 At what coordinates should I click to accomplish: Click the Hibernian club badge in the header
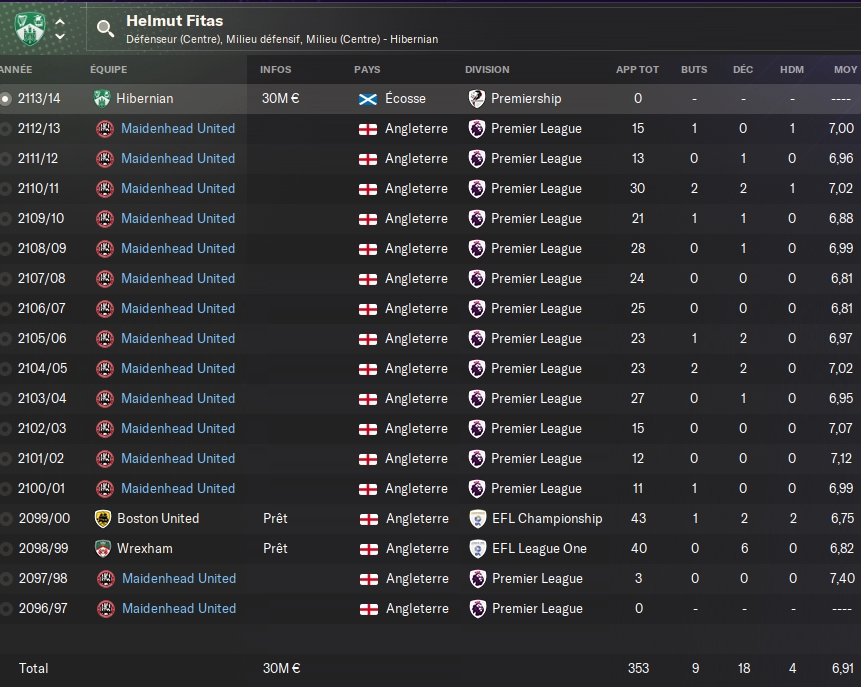tap(31, 27)
